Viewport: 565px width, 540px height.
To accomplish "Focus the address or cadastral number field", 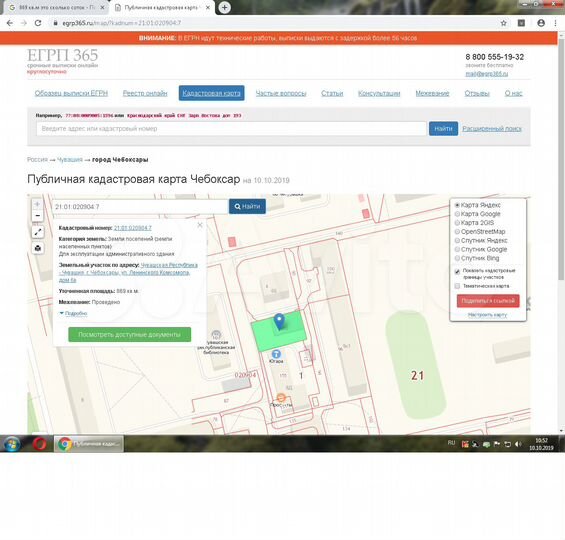I will [231, 129].
